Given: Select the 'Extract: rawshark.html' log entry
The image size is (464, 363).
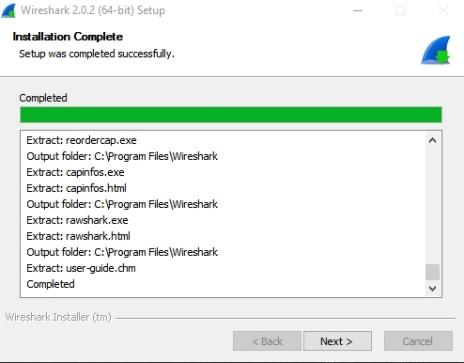Looking at the screenshot, I should pos(78,236).
